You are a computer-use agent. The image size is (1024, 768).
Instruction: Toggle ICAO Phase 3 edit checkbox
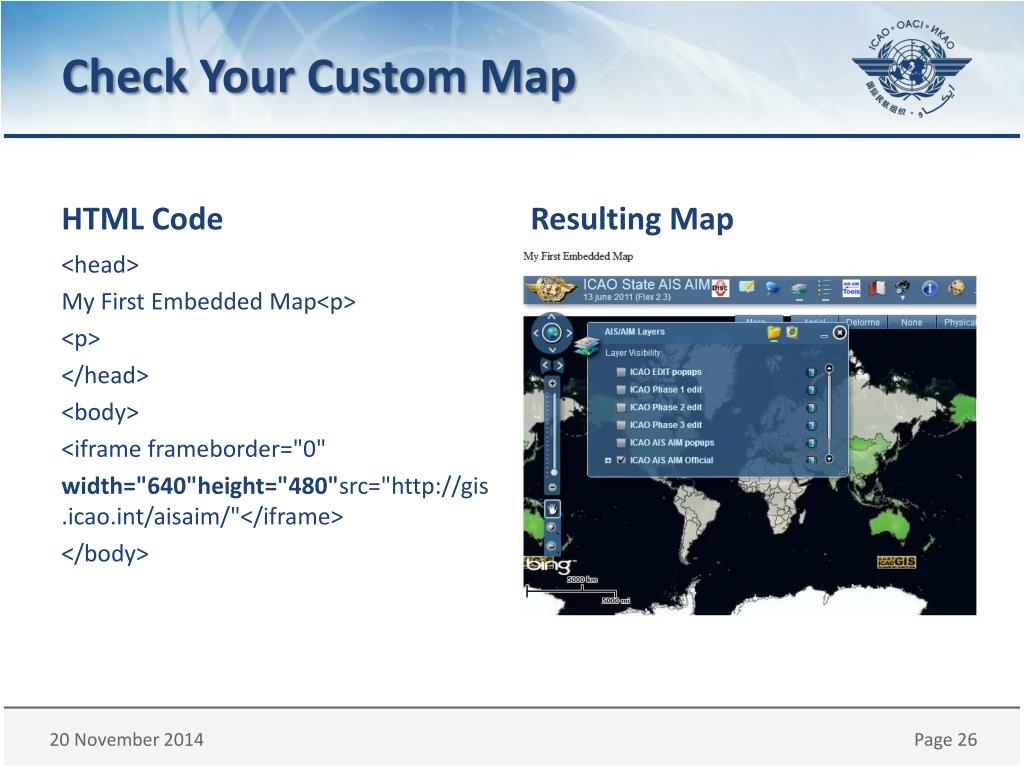(x=621, y=425)
